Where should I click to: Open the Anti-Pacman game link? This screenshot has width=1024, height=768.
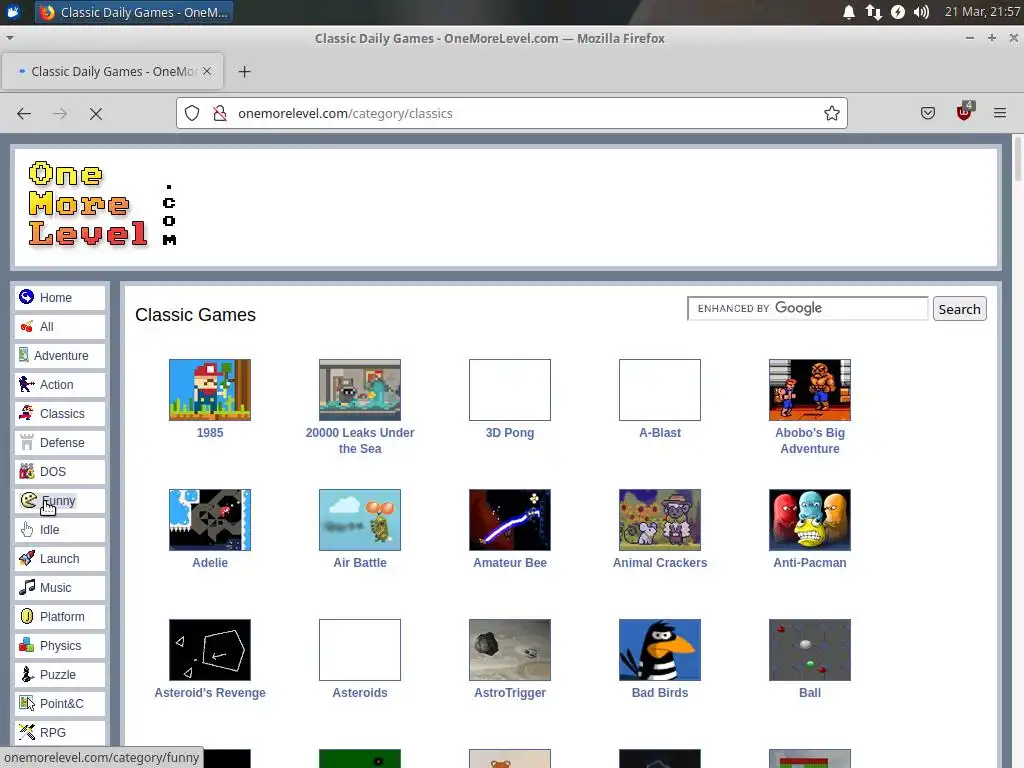810,562
